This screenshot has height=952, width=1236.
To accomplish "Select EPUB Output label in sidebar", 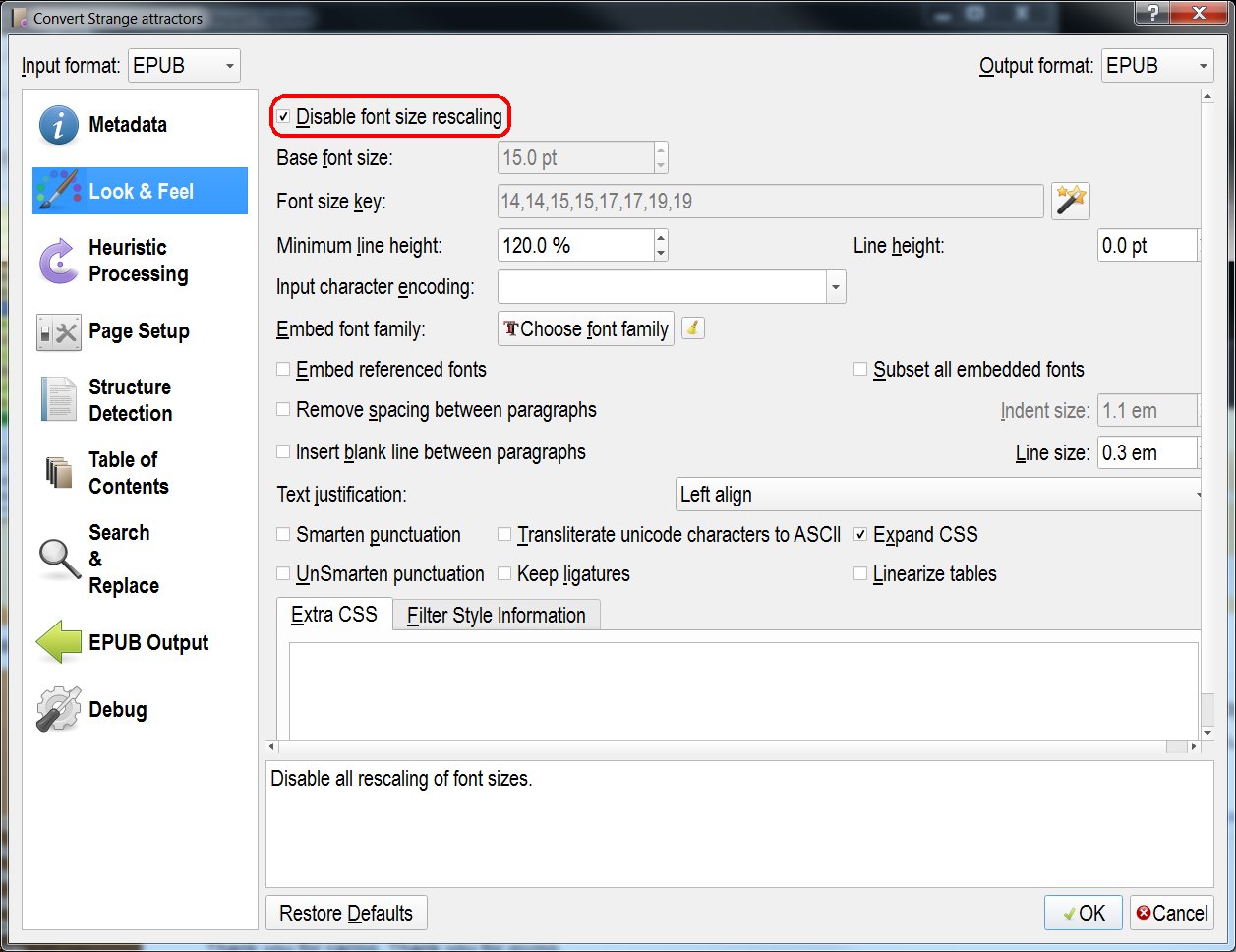I will (x=149, y=643).
